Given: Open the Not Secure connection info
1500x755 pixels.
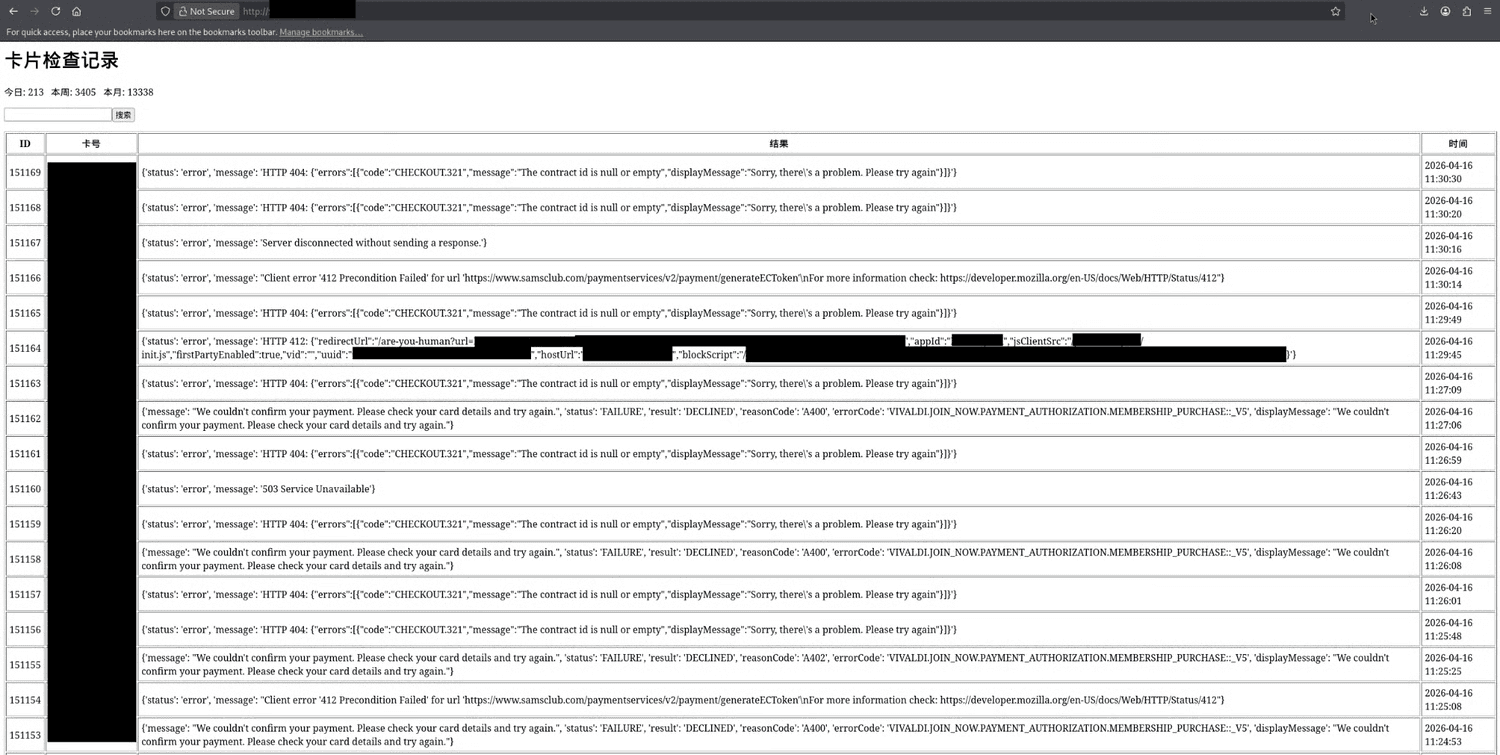Looking at the screenshot, I should coord(206,11).
